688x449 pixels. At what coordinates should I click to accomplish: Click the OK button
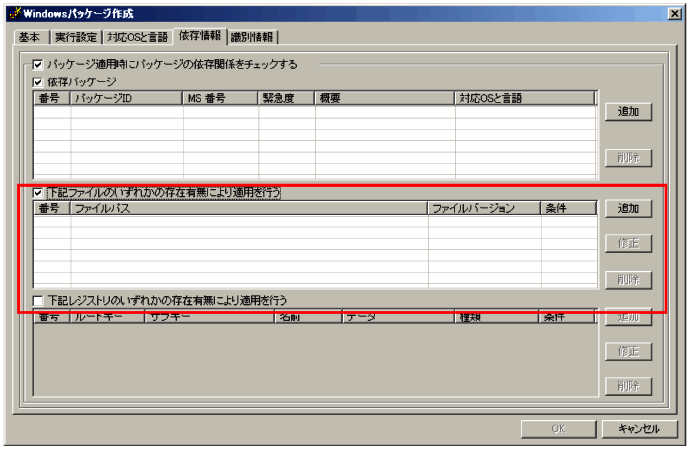tap(559, 429)
